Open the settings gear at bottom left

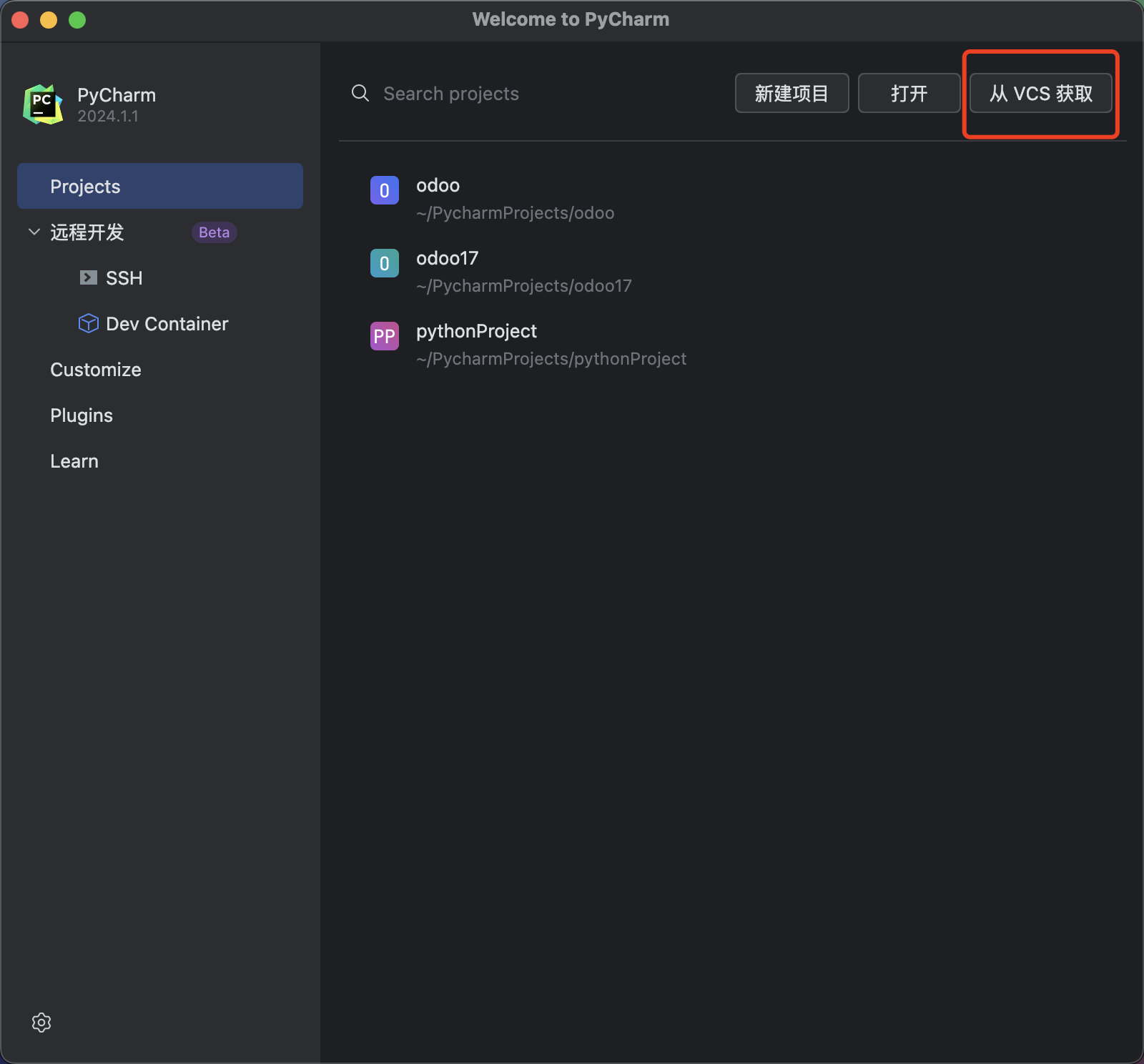[41, 1023]
